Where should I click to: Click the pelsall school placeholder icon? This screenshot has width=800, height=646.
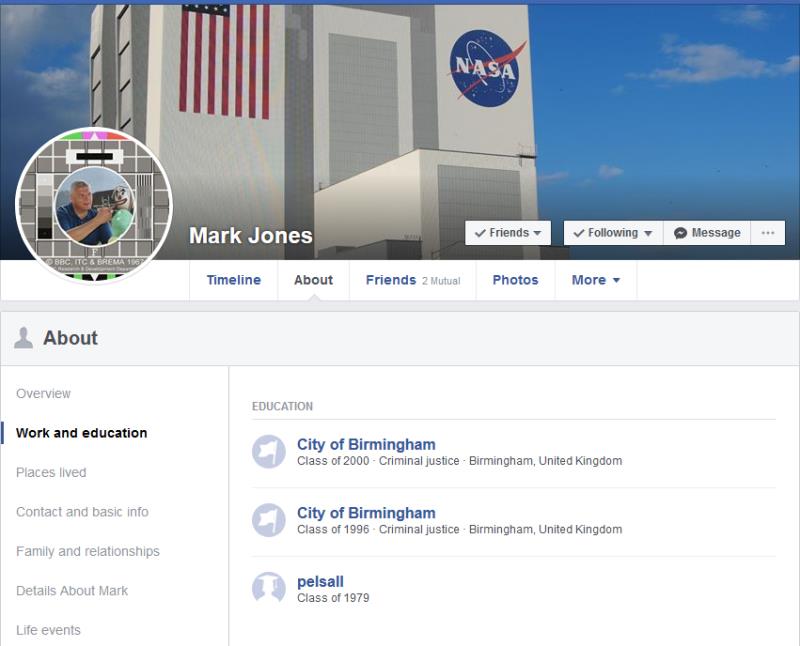pyautogui.click(x=269, y=589)
